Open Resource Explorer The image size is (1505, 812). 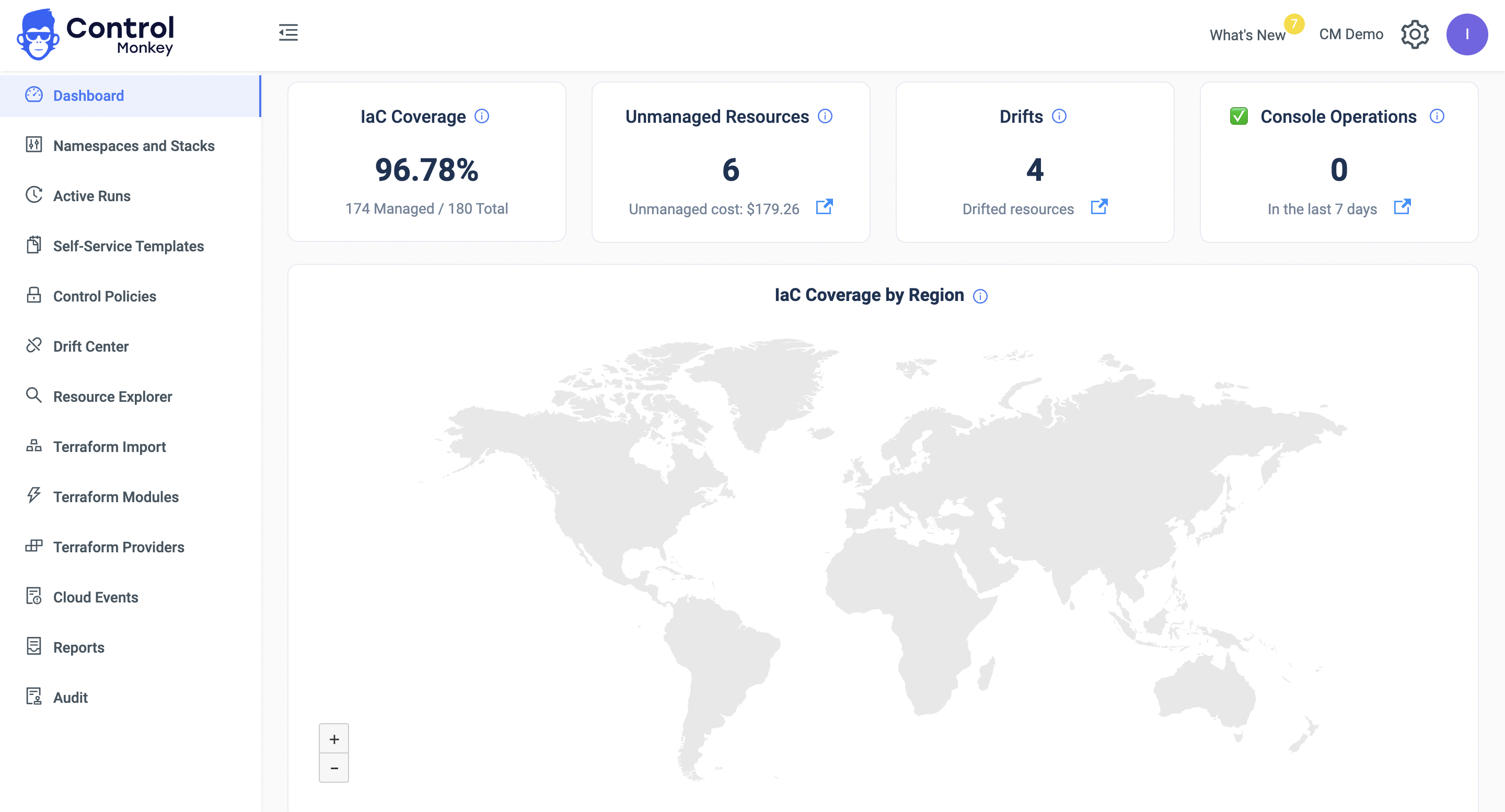point(130,397)
